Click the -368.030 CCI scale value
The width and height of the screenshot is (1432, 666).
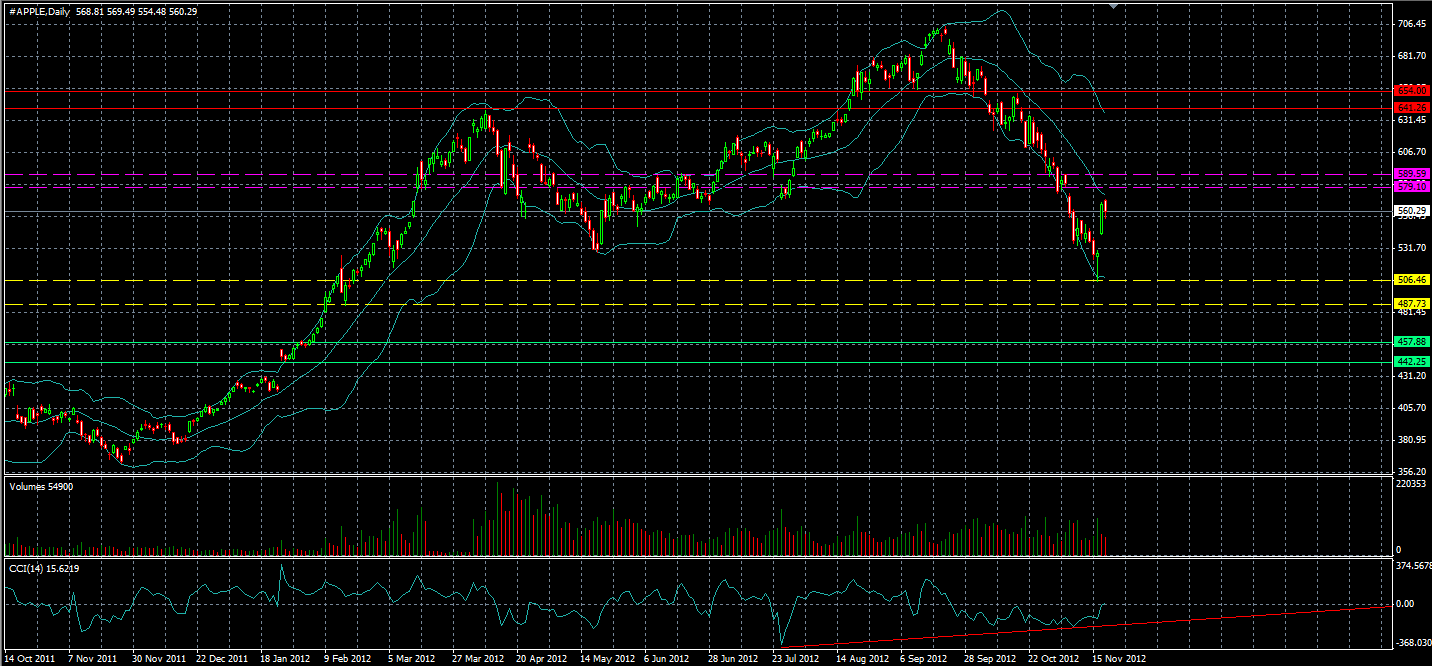1413,645
